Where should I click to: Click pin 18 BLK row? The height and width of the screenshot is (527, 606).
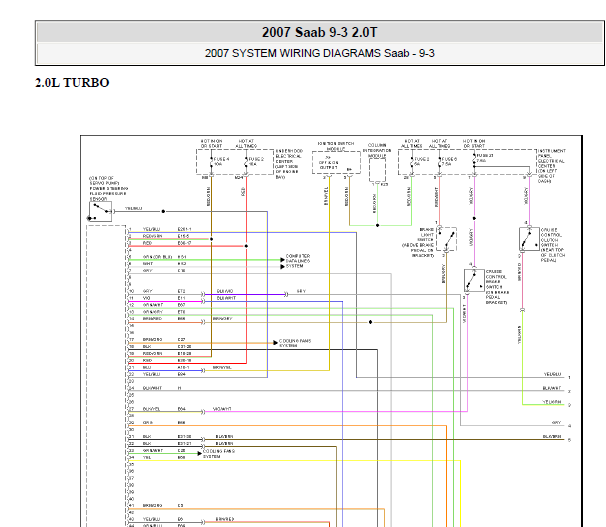(160, 347)
